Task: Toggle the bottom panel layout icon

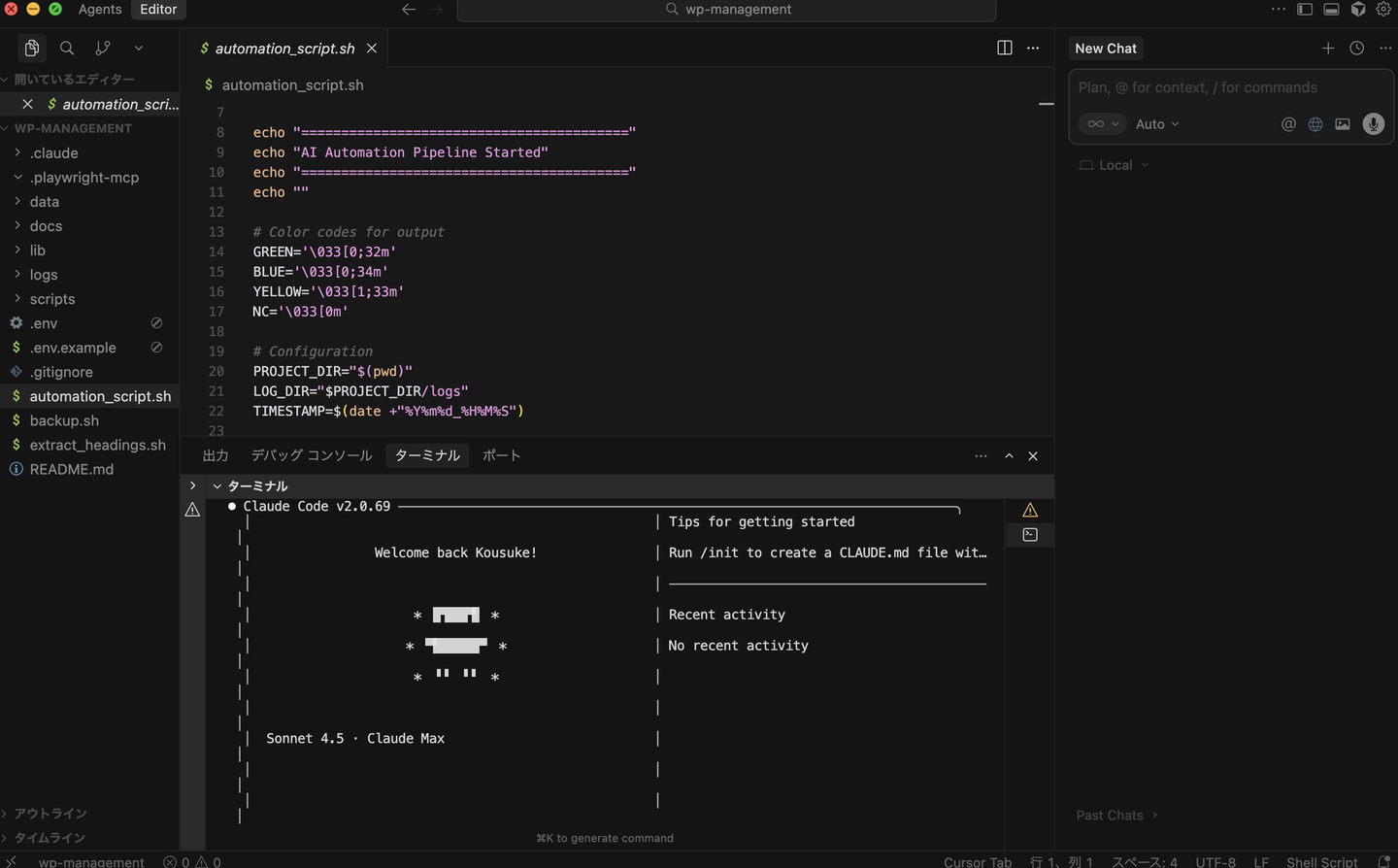Action: point(1332,9)
